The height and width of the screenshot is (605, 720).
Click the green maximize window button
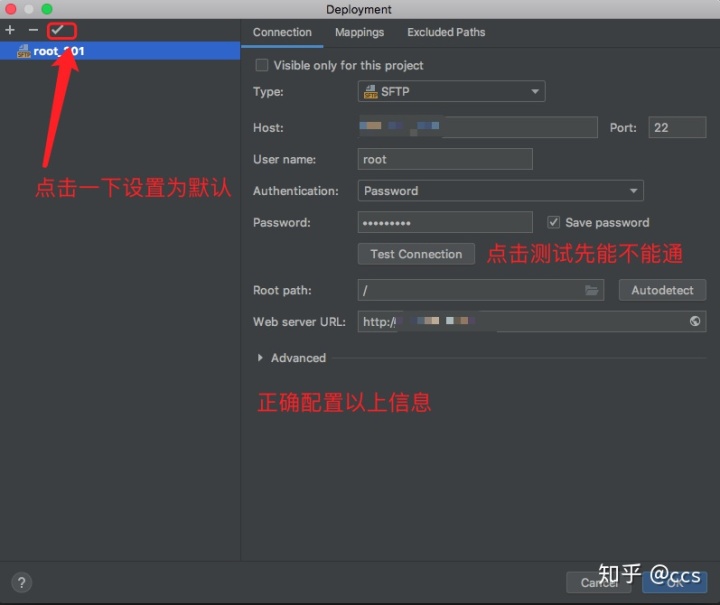[x=47, y=9]
